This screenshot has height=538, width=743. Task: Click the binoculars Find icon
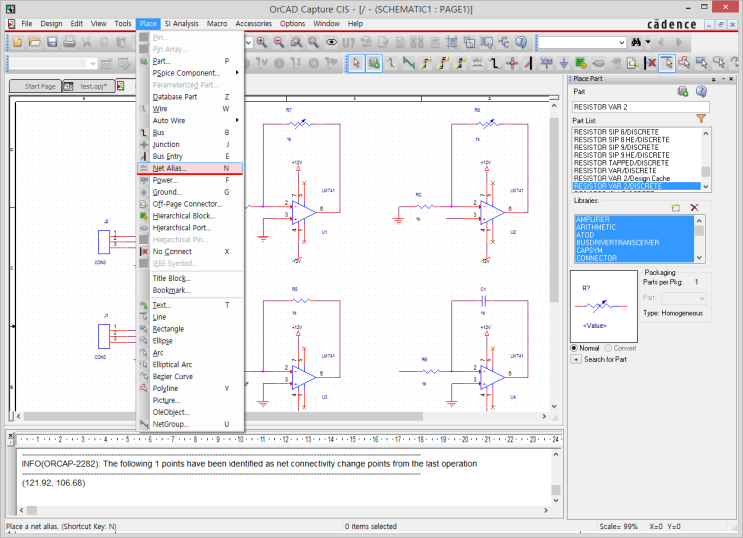point(636,42)
